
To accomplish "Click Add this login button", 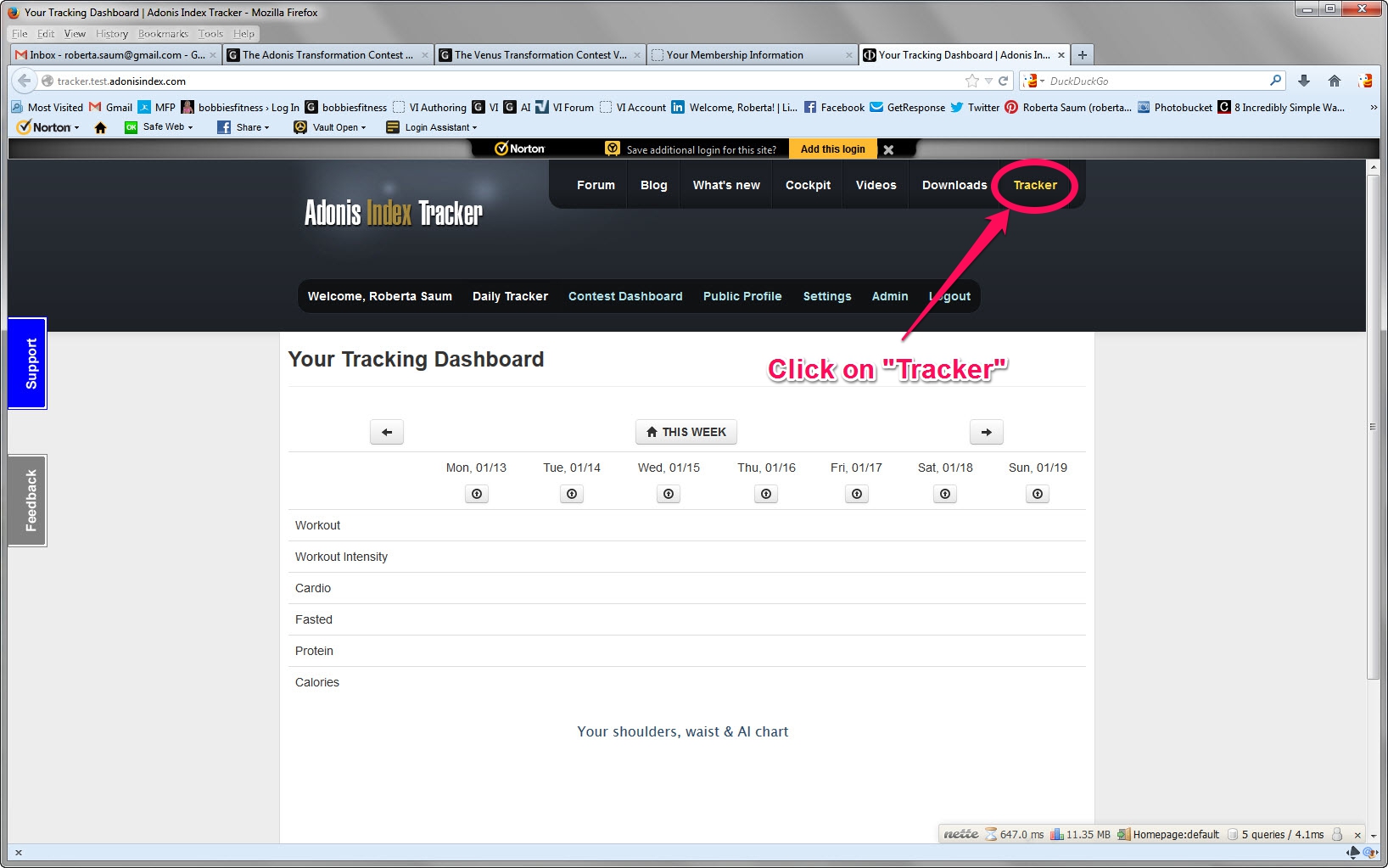I will (x=833, y=149).
